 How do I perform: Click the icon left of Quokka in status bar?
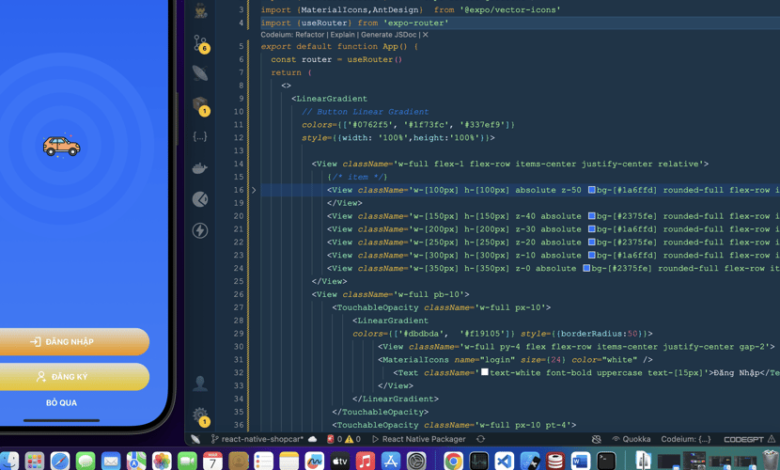tap(596, 439)
